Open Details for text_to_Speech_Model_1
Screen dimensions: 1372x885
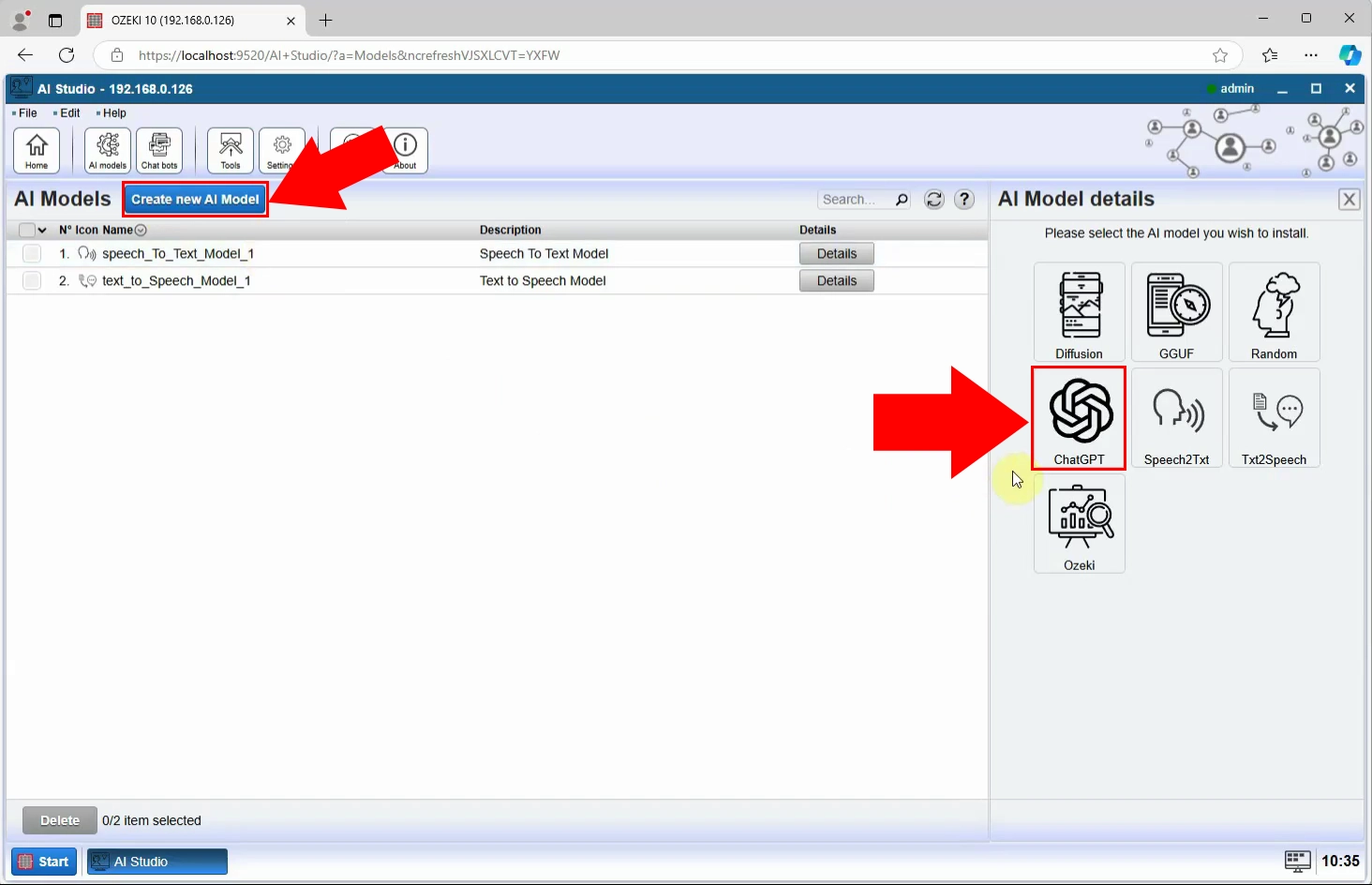[837, 281]
